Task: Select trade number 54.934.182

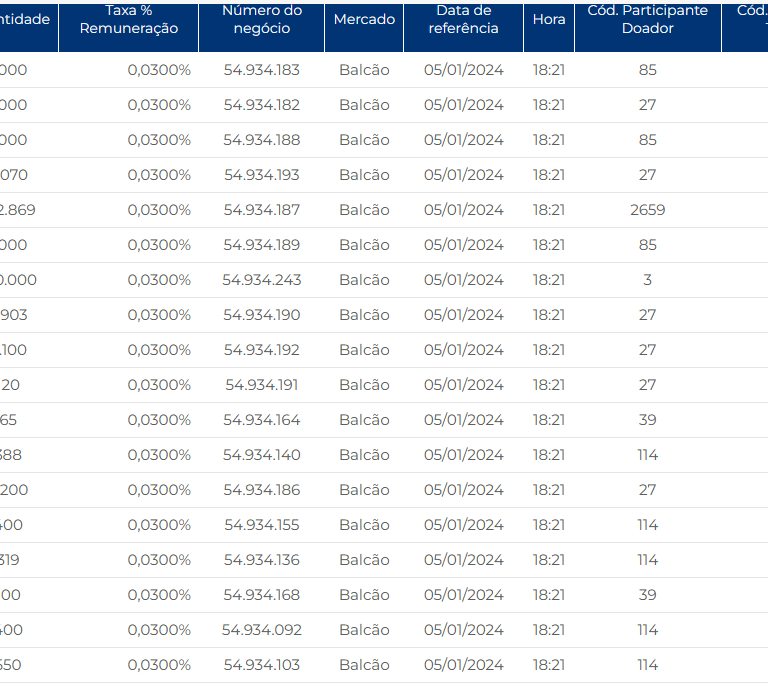Action: (x=262, y=105)
